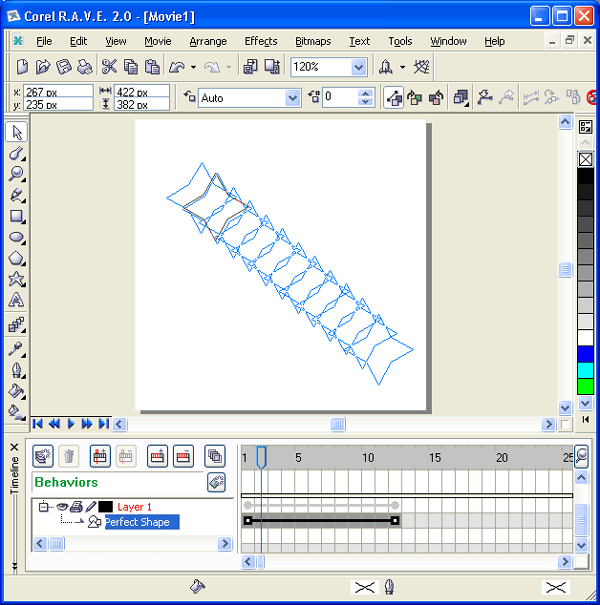The height and width of the screenshot is (605, 600).
Task: Select the Freehand drawing tool
Action: pyautogui.click(x=17, y=195)
